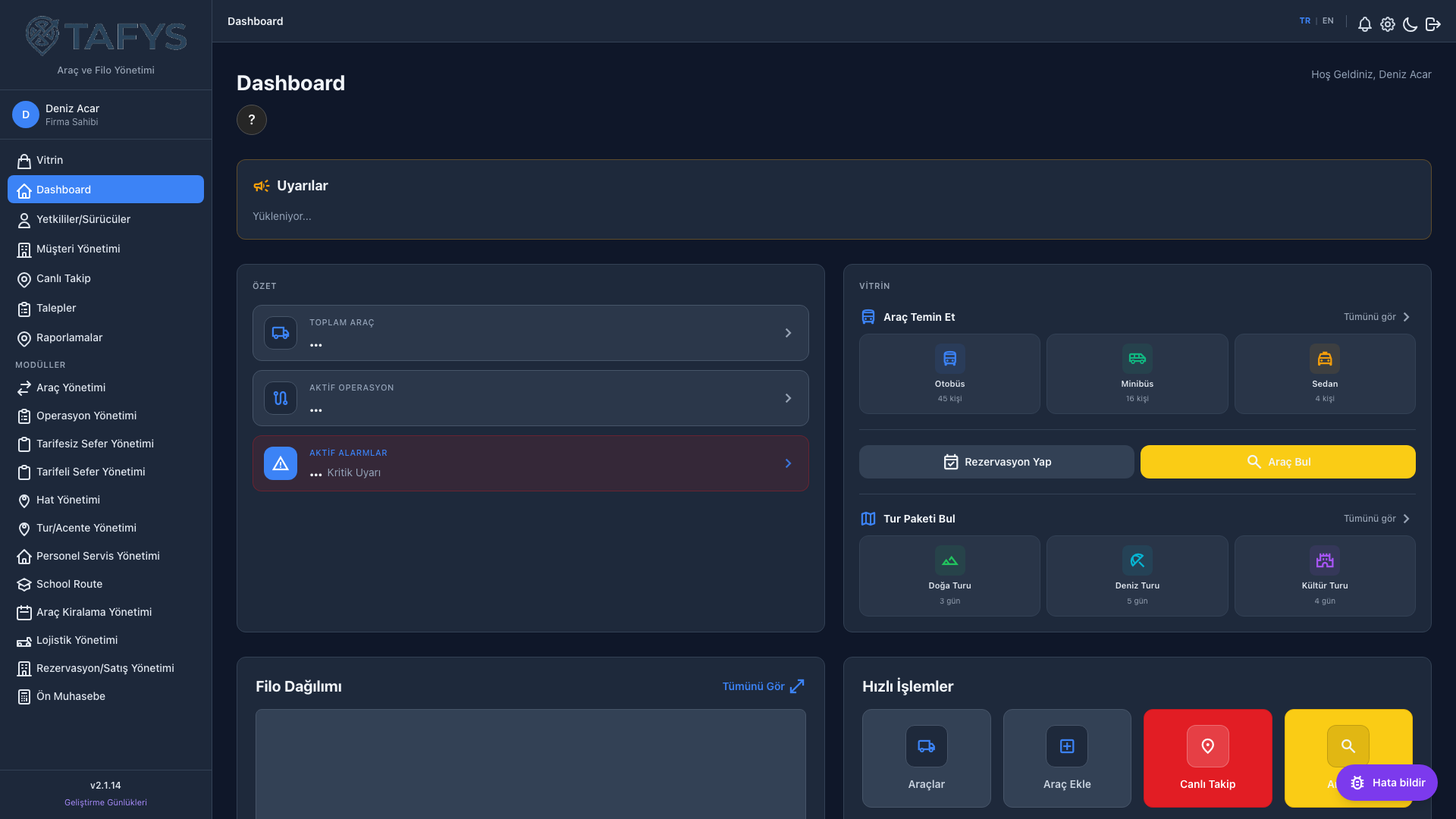This screenshot has height=819, width=1456.
Task: Select Dashboard in the sidebar
Action: (x=105, y=190)
